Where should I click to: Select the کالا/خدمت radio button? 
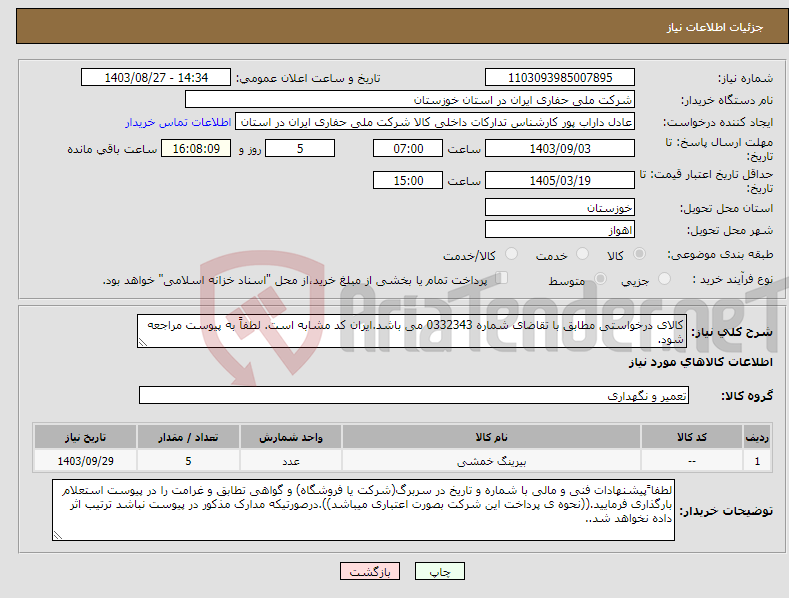point(511,254)
